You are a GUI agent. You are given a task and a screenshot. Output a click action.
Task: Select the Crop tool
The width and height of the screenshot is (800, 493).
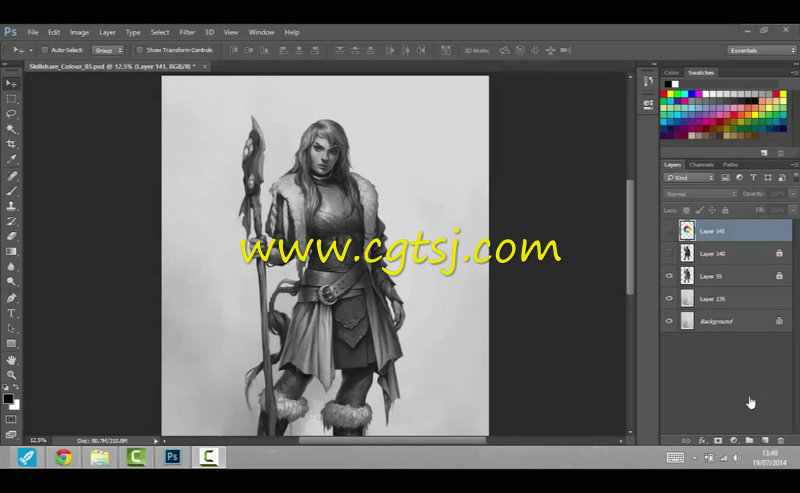click(11, 144)
